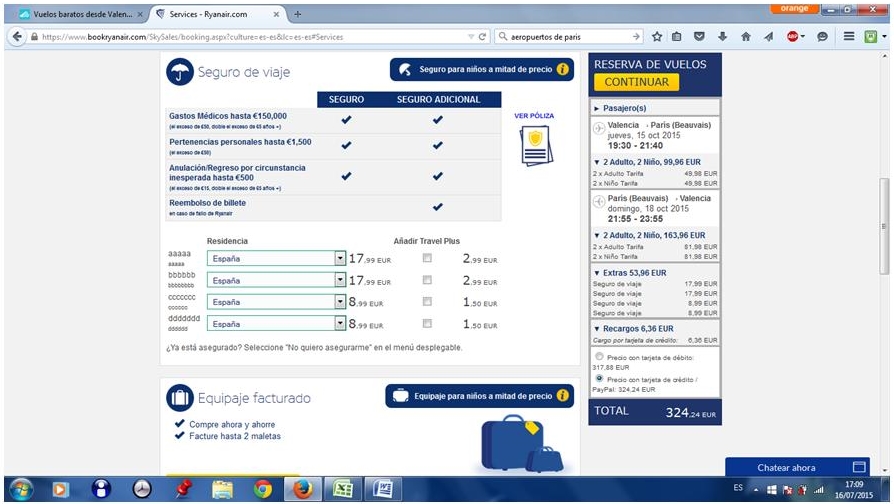Click the send paper-plane toolbar icon
The image size is (894, 504).
[x=769, y=36]
